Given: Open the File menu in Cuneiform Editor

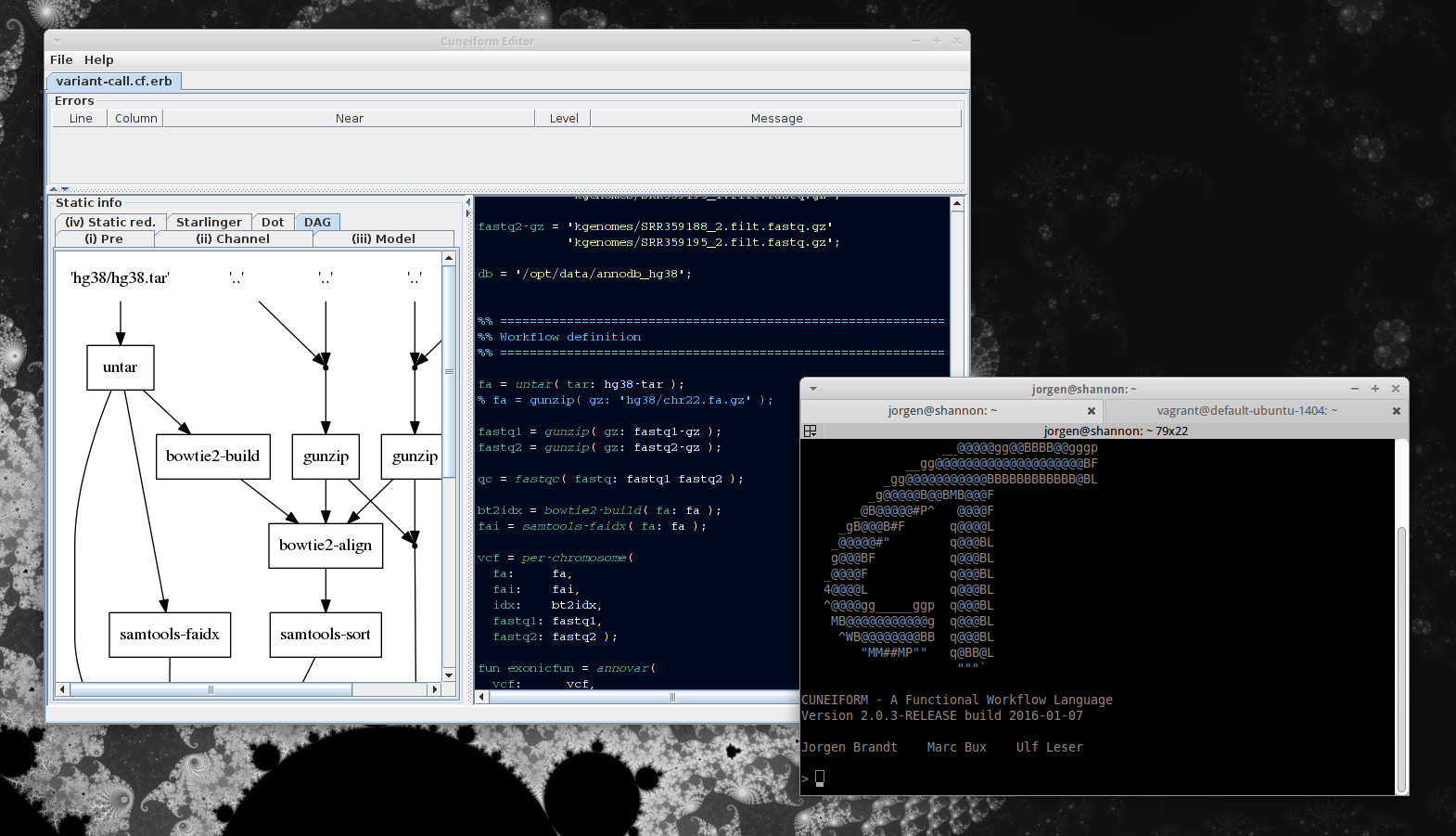Looking at the screenshot, I should [61, 59].
